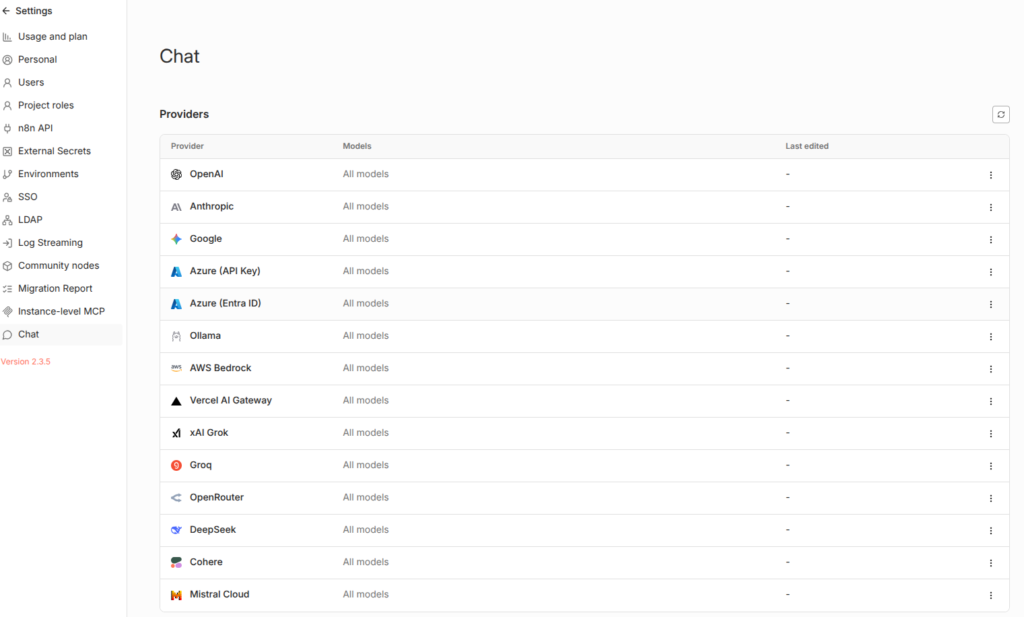This screenshot has width=1024, height=617.
Task: Click the OpenAI provider logo icon
Action: [176, 174]
